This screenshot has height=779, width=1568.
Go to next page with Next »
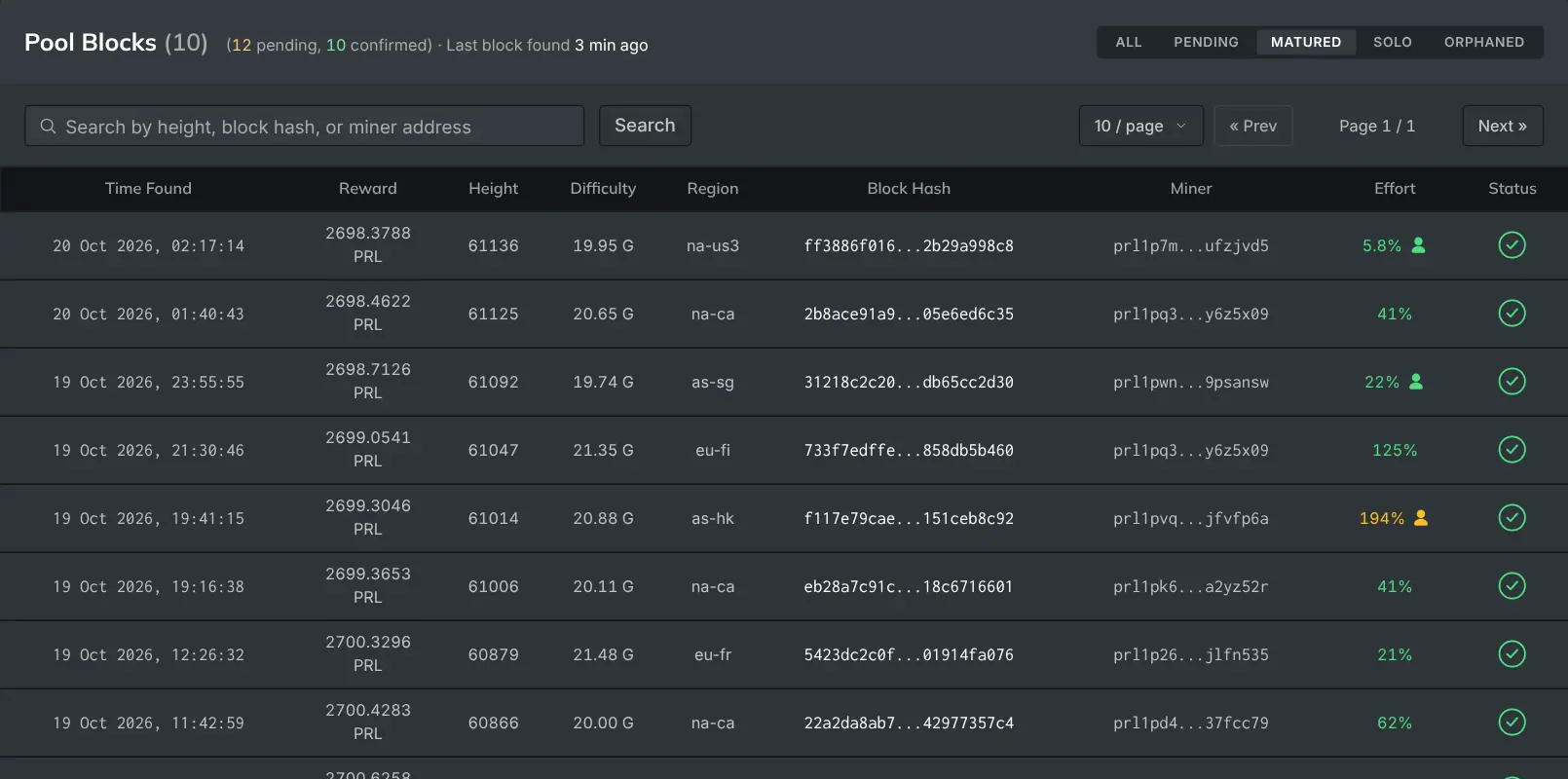pos(1502,126)
